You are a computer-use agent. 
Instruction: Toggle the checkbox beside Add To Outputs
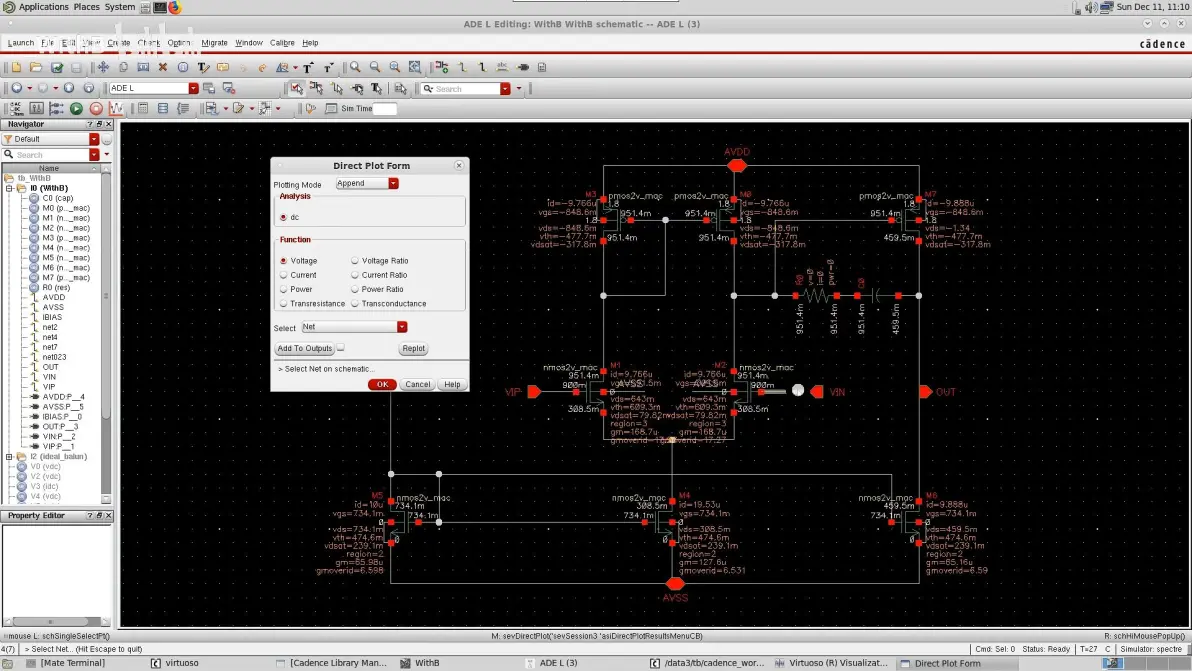pos(341,348)
